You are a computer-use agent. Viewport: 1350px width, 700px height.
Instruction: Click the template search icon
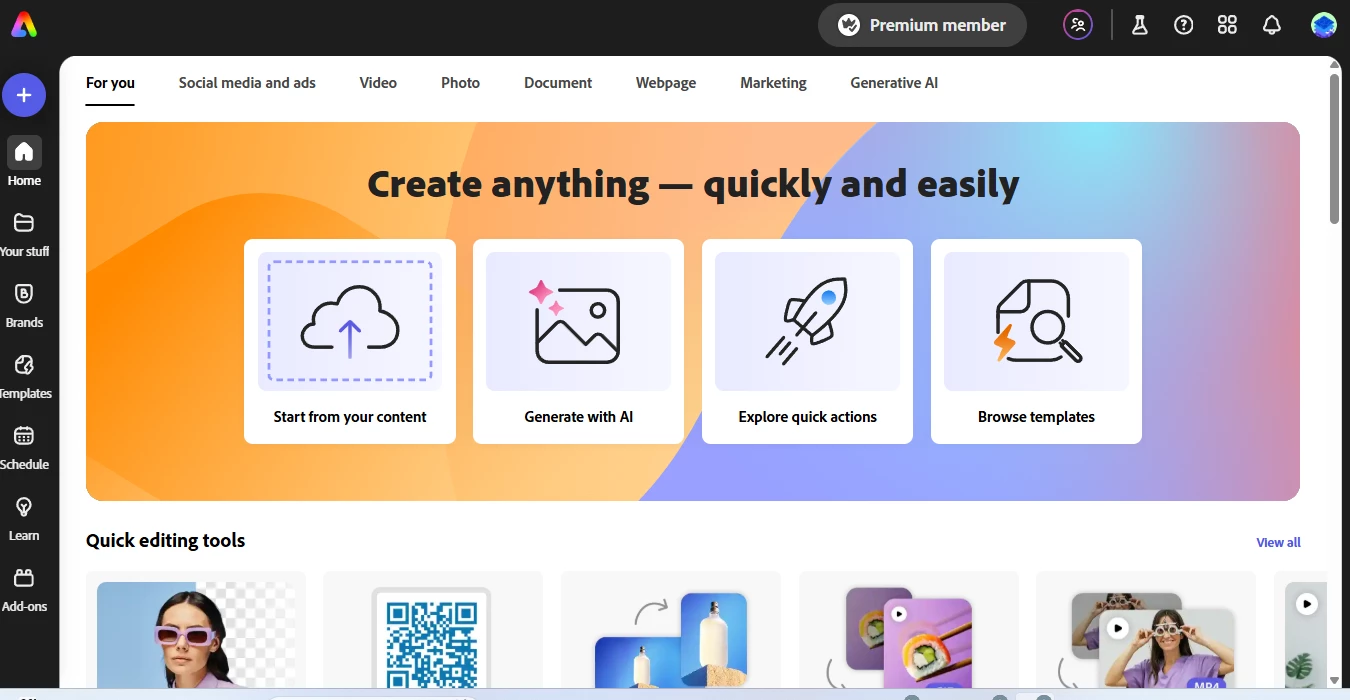tap(1036, 321)
